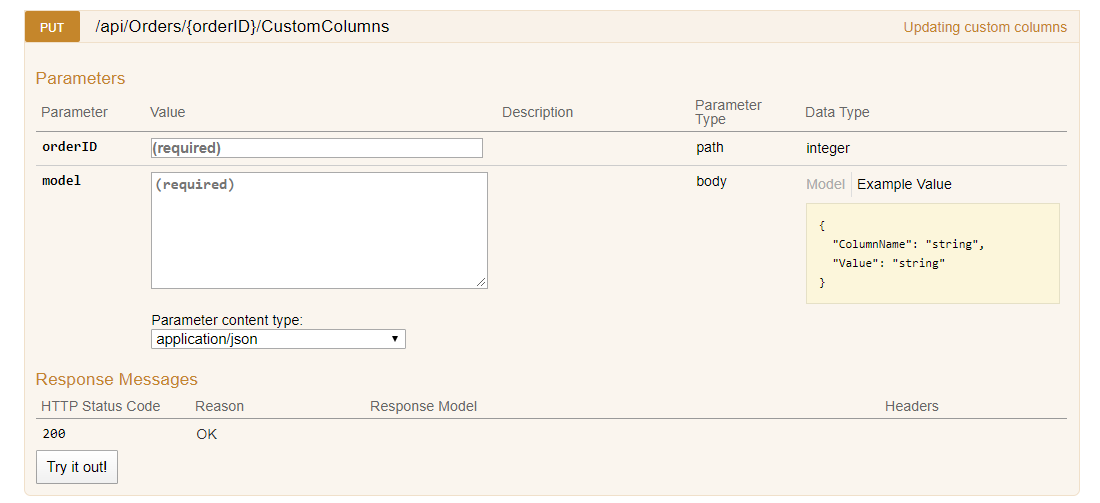Select the Example Value tab

tap(904, 185)
